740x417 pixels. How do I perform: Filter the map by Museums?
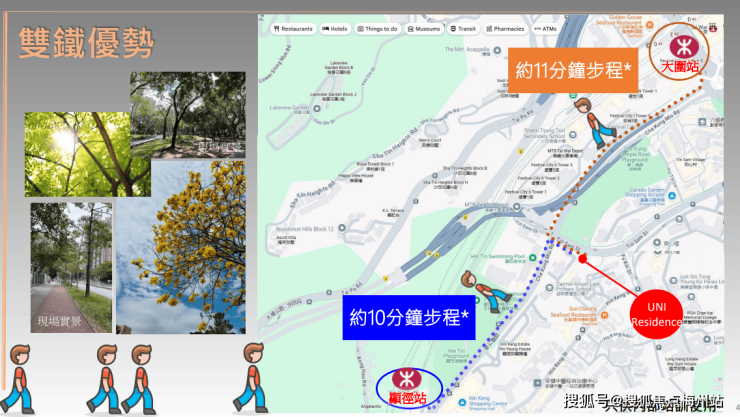424,29
